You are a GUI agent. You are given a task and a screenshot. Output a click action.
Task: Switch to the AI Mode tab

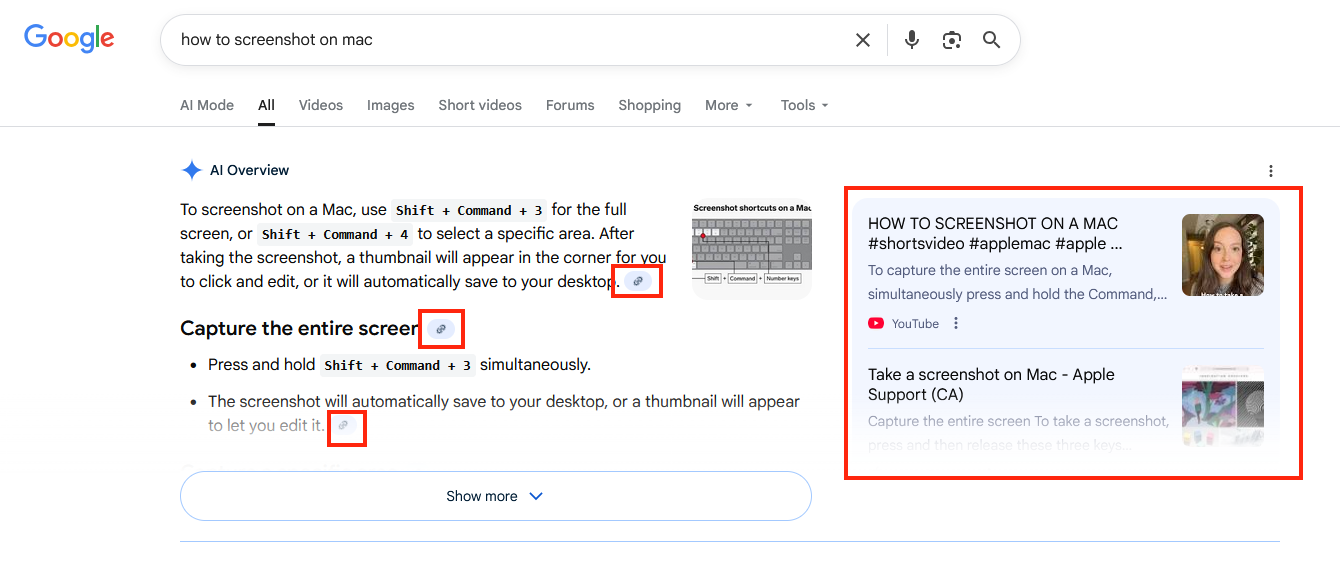point(207,105)
